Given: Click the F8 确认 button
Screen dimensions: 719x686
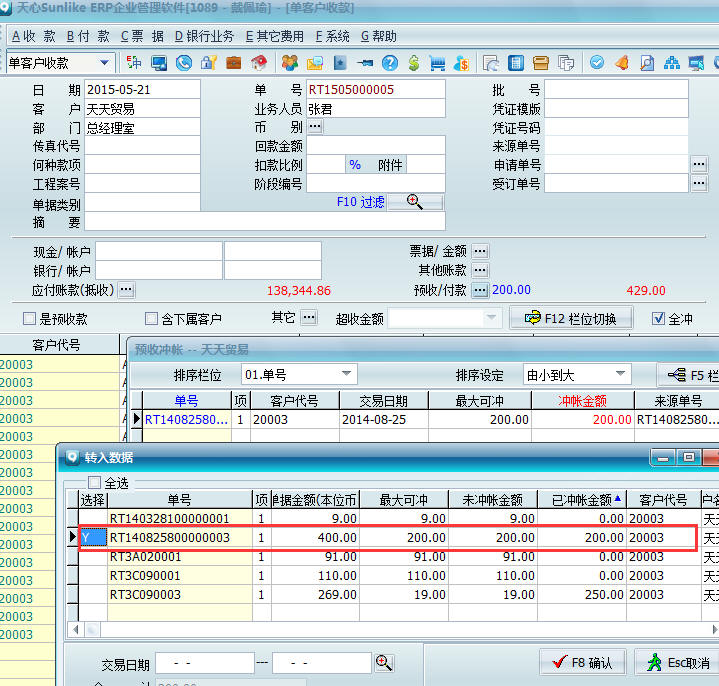Looking at the screenshot, I should [x=582, y=662].
